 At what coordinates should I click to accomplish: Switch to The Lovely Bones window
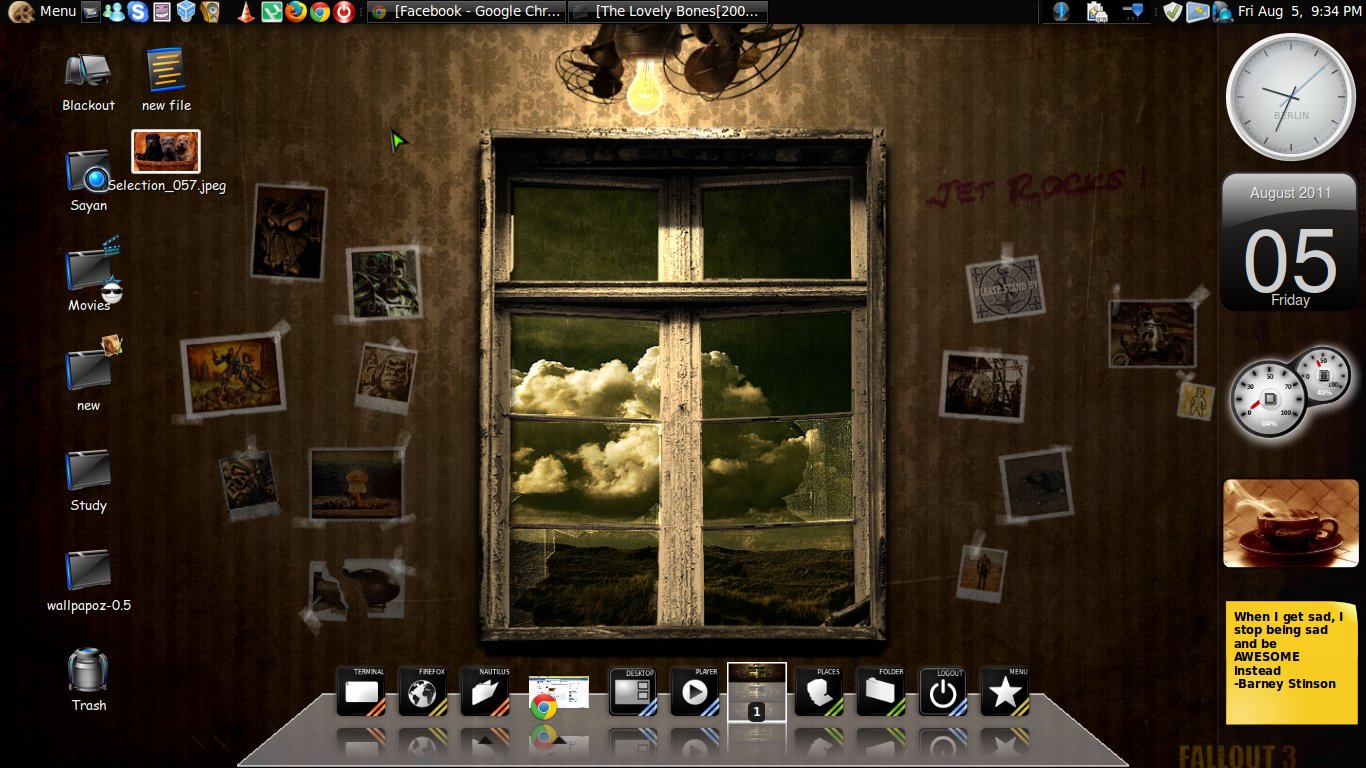[x=668, y=12]
